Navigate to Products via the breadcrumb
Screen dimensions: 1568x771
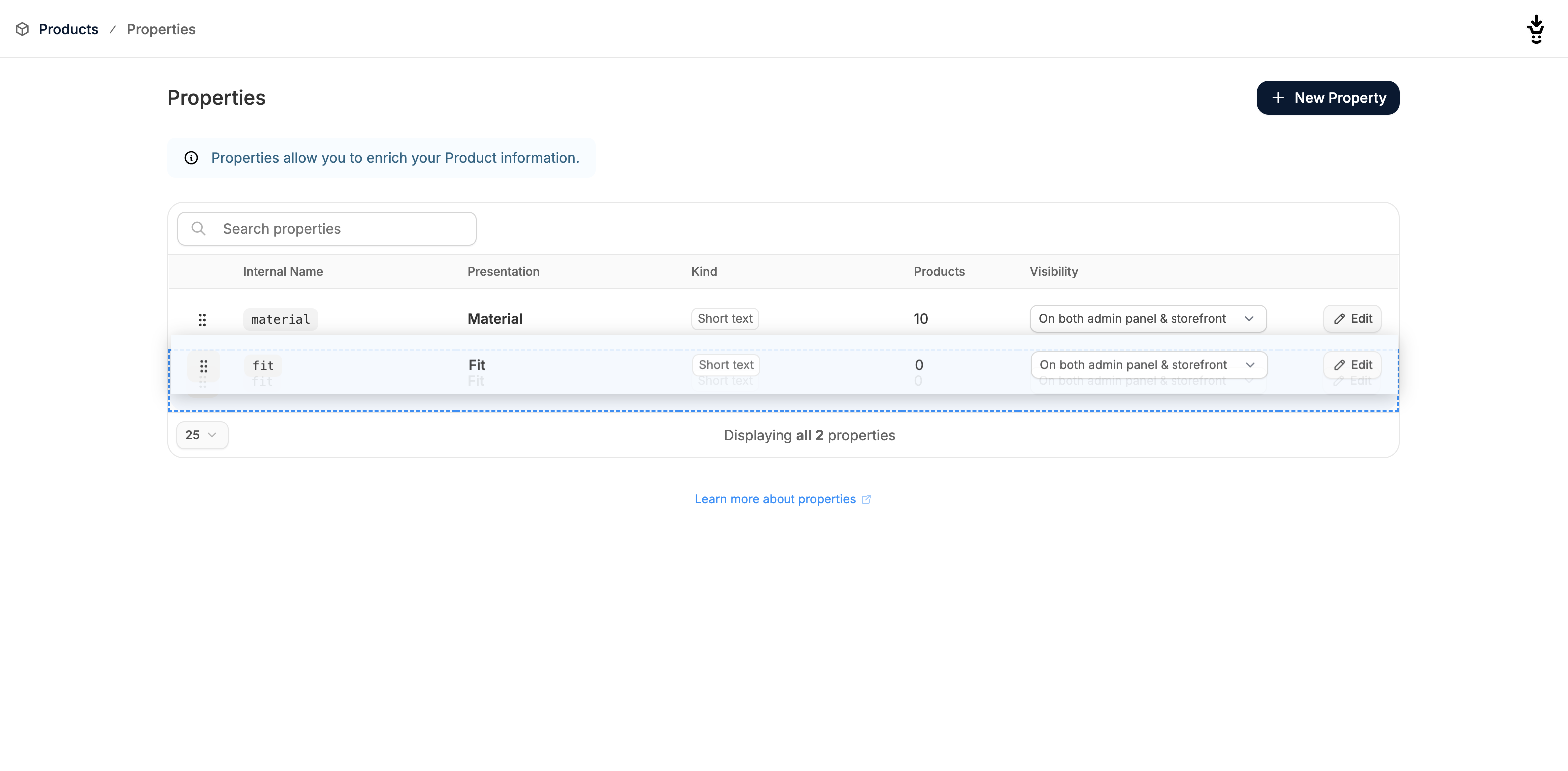tap(68, 29)
